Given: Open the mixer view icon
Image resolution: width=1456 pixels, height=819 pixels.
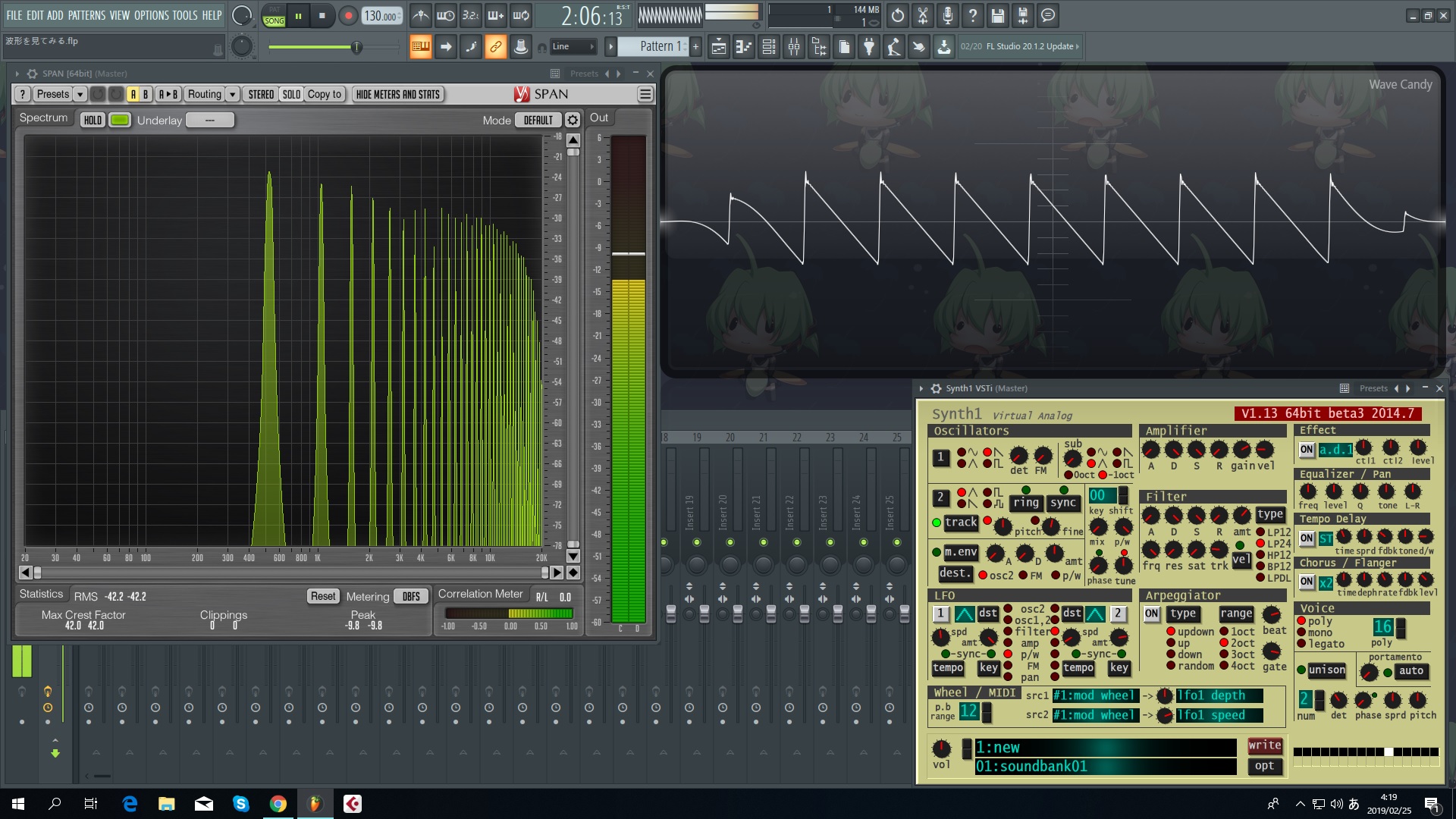Looking at the screenshot, I should 794,47.
